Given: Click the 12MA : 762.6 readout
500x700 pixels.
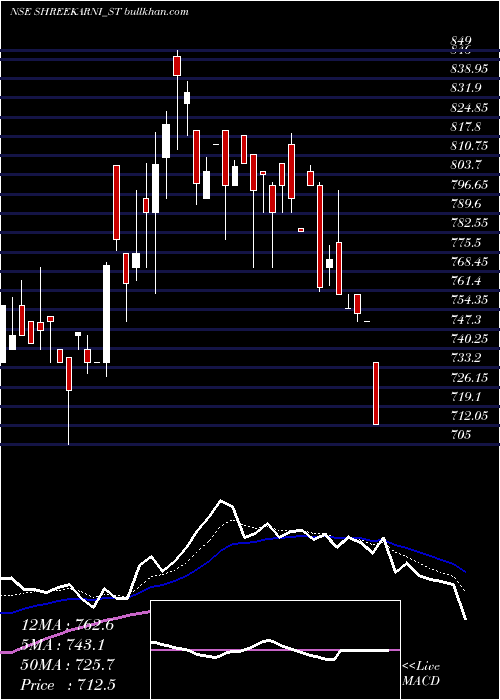Looking at the screenshot, I should 67,625.
